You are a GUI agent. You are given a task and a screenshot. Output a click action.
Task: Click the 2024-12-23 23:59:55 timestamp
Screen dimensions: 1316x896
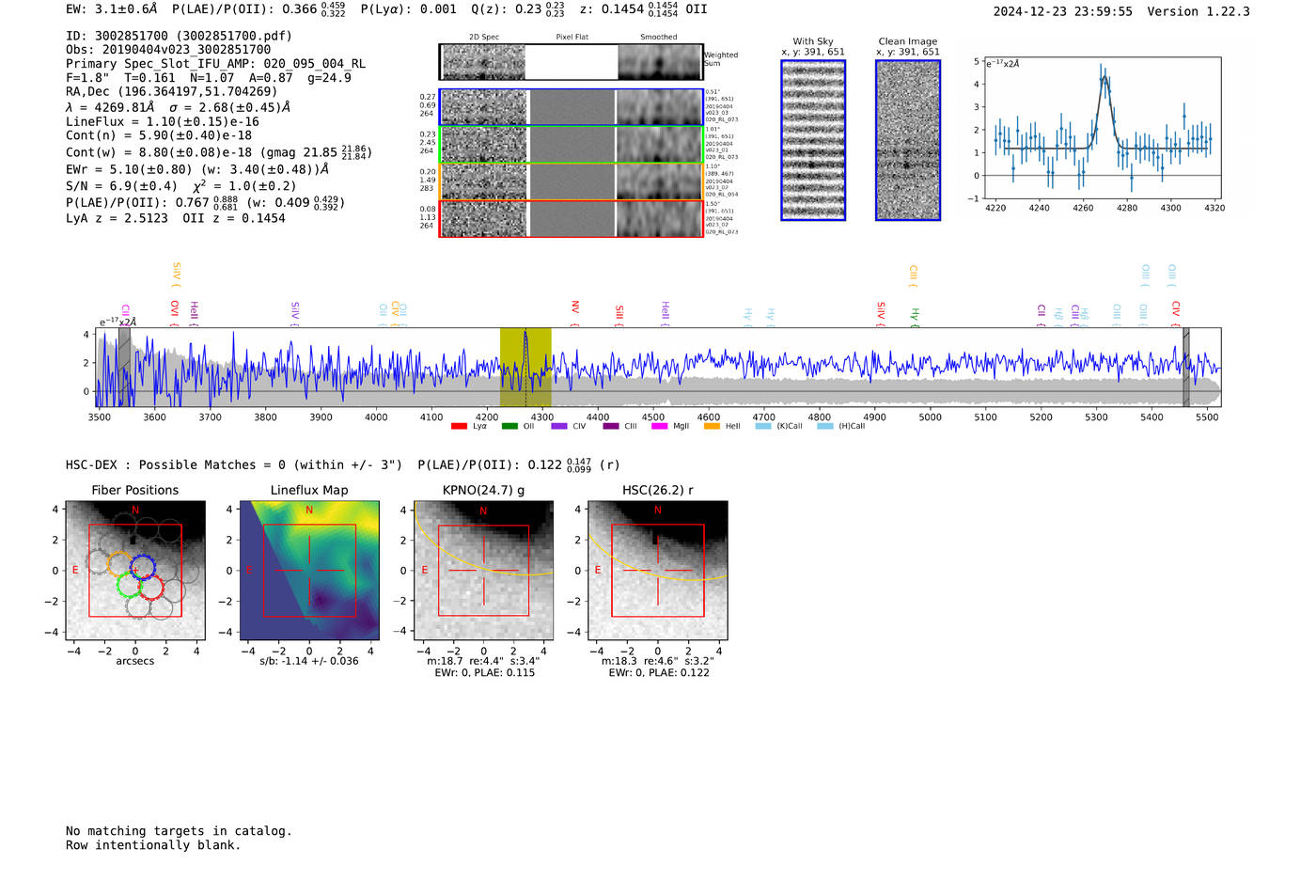click(1063, 11)
